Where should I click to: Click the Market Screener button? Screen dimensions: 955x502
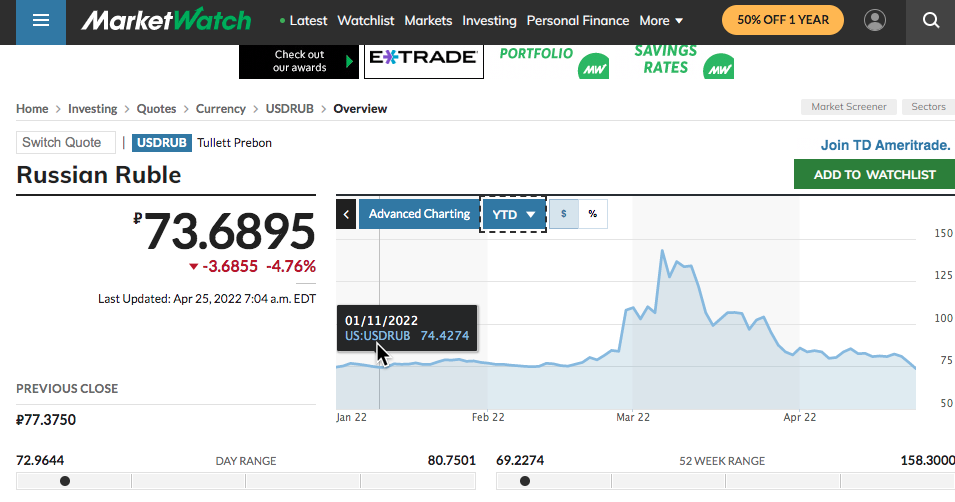pyautogui.click(x=848, y=107)
